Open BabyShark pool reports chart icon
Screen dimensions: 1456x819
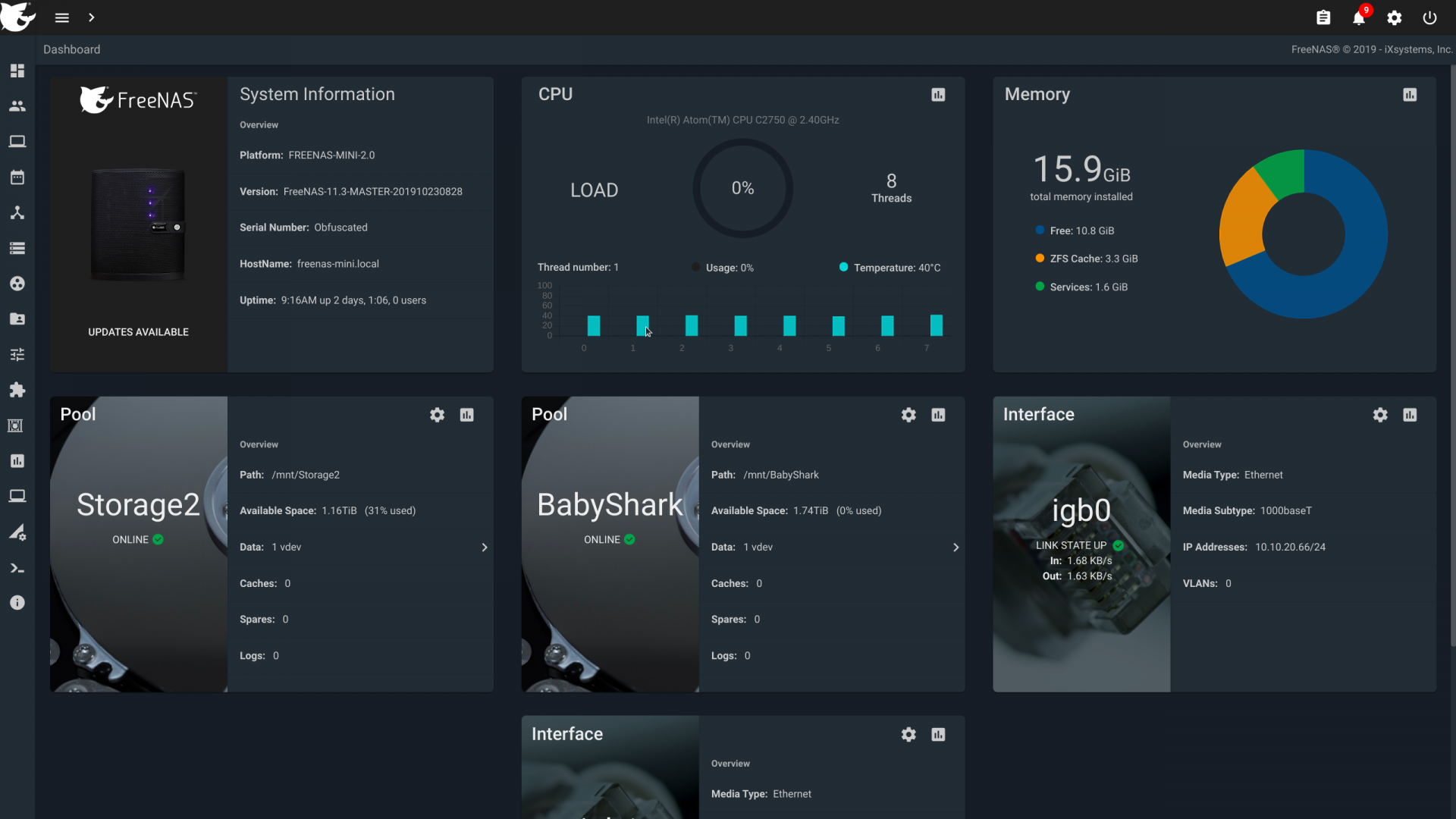(938, 415)
